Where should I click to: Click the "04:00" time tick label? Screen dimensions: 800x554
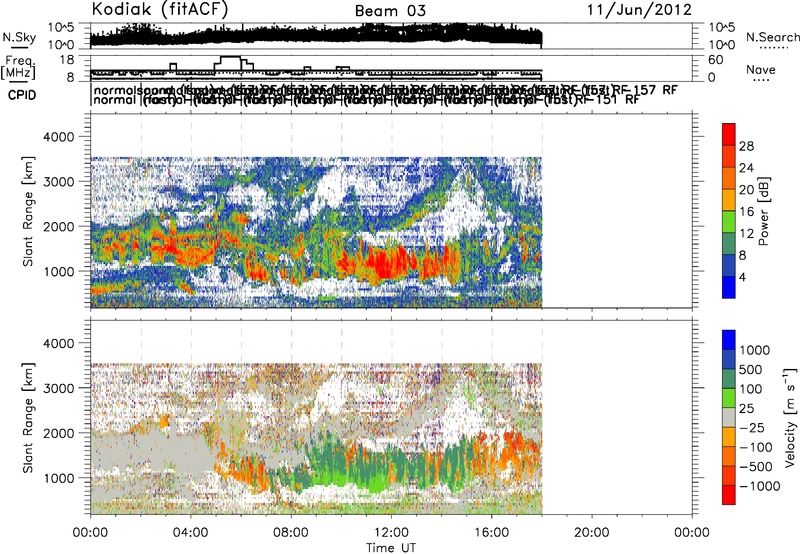pyautogui.click(x=191, y=533)
